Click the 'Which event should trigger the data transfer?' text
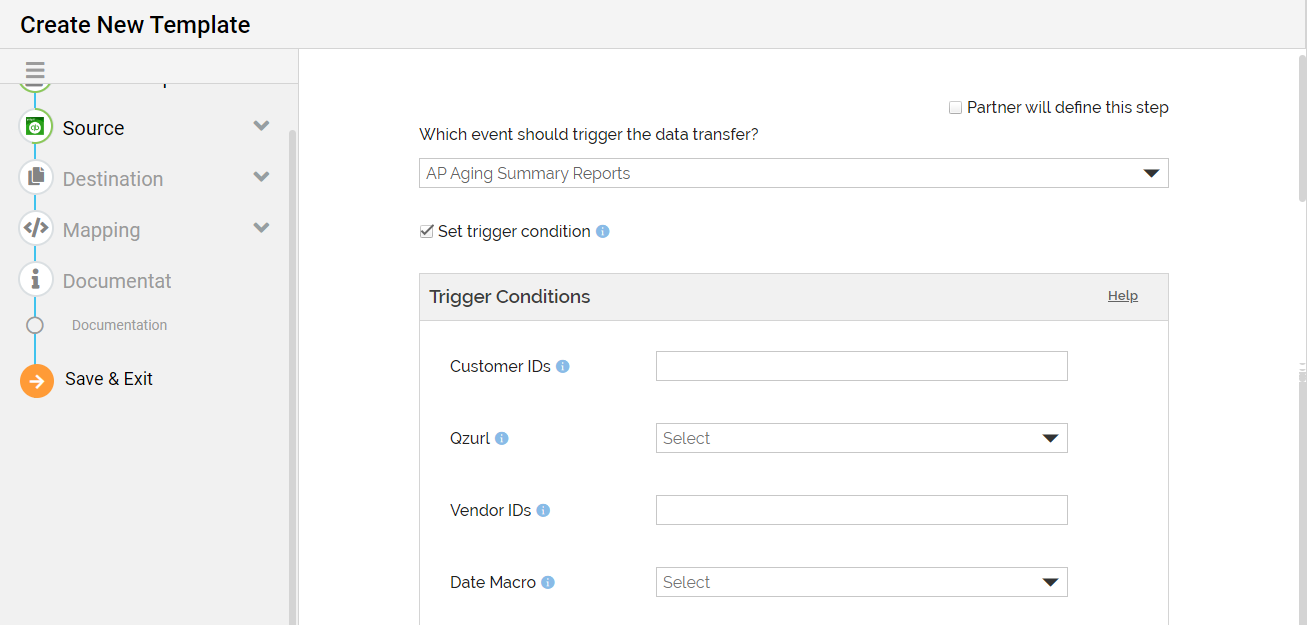Screen dimensions: 1307x625 [589, 134]
